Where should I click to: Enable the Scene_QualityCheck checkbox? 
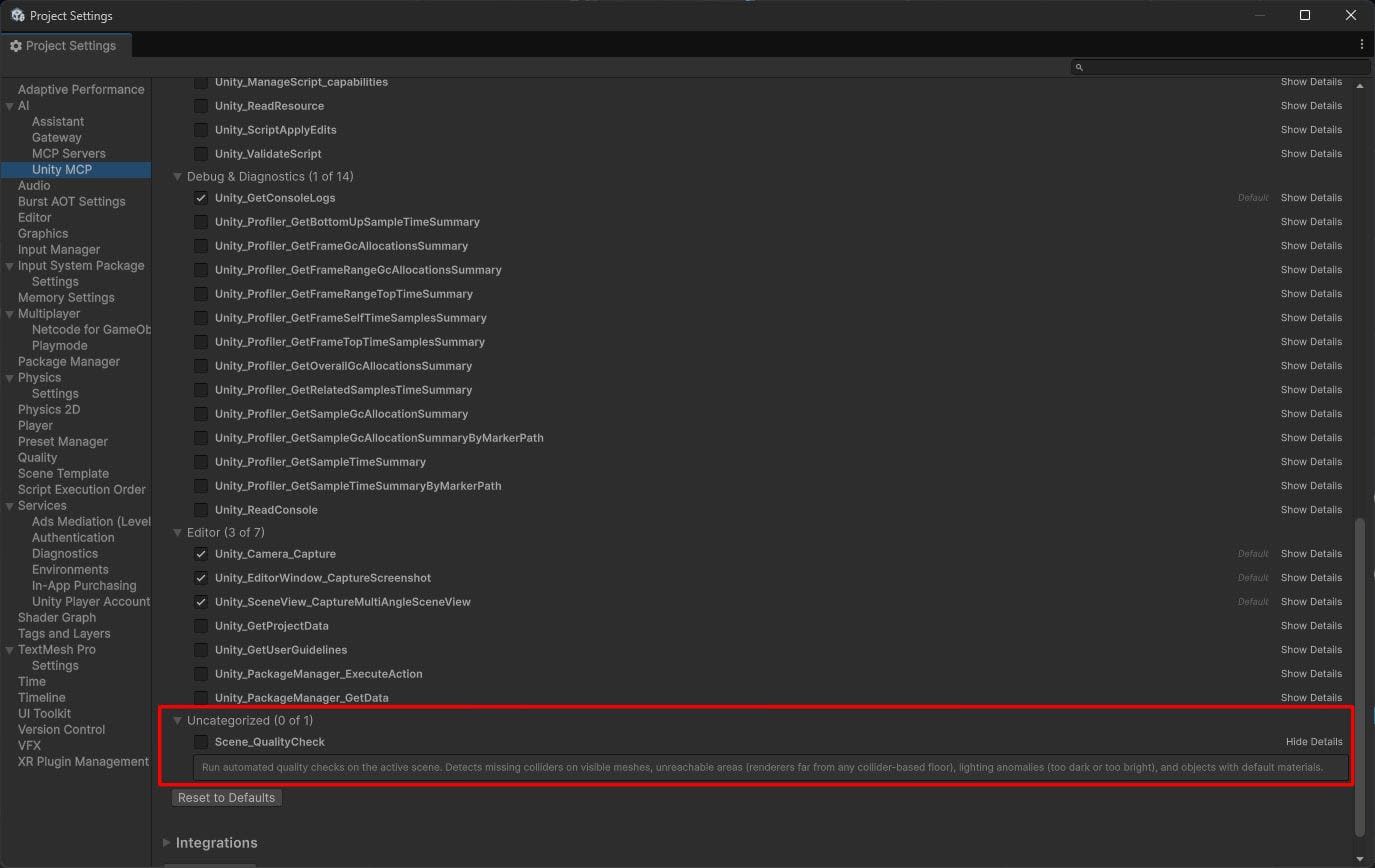pyautogui.click(x=201, y=742)
